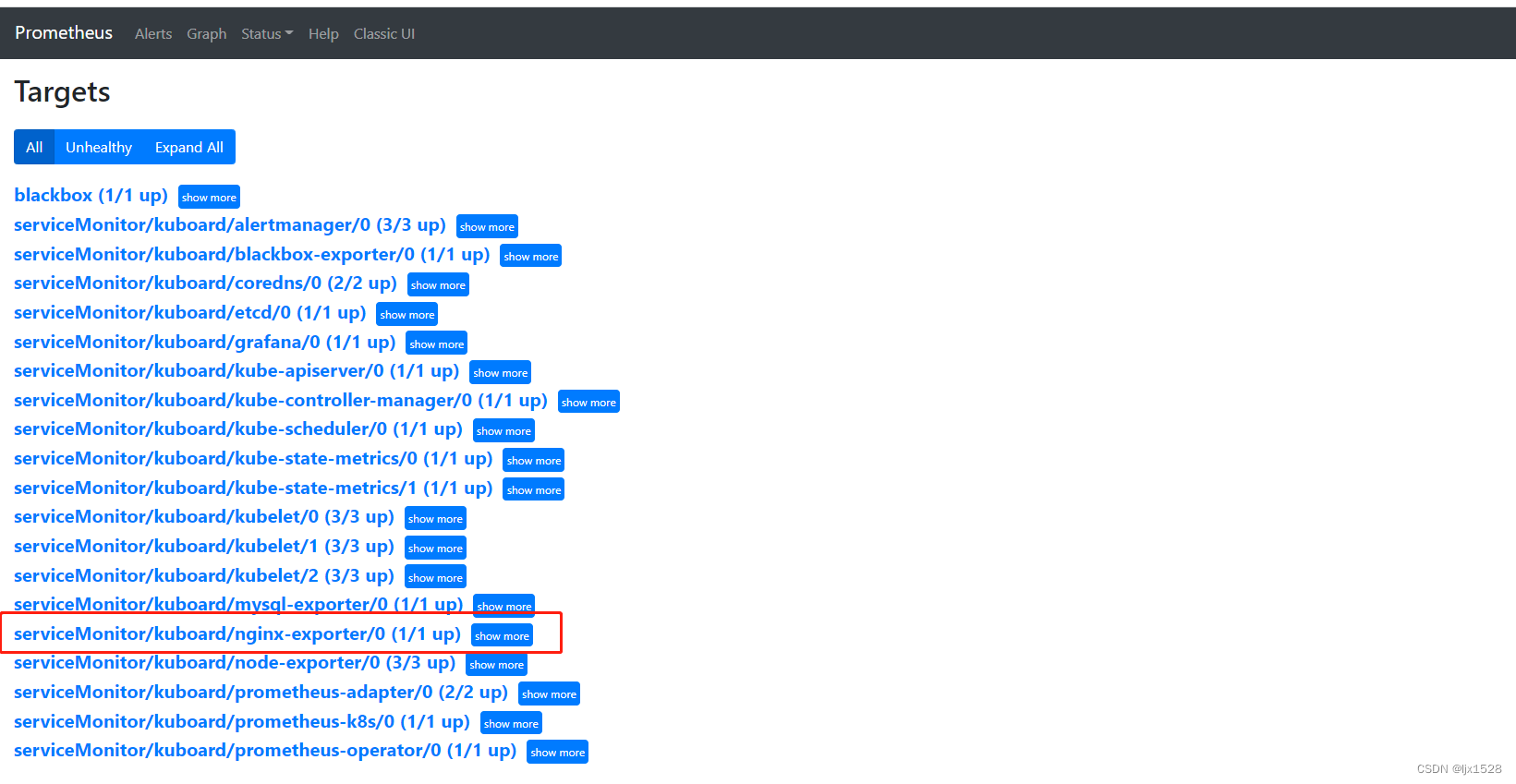This screenshot has width=1516, height=784.
Task: Open kubelet/0 (3/3 up) link
Action: coord(204,517)
